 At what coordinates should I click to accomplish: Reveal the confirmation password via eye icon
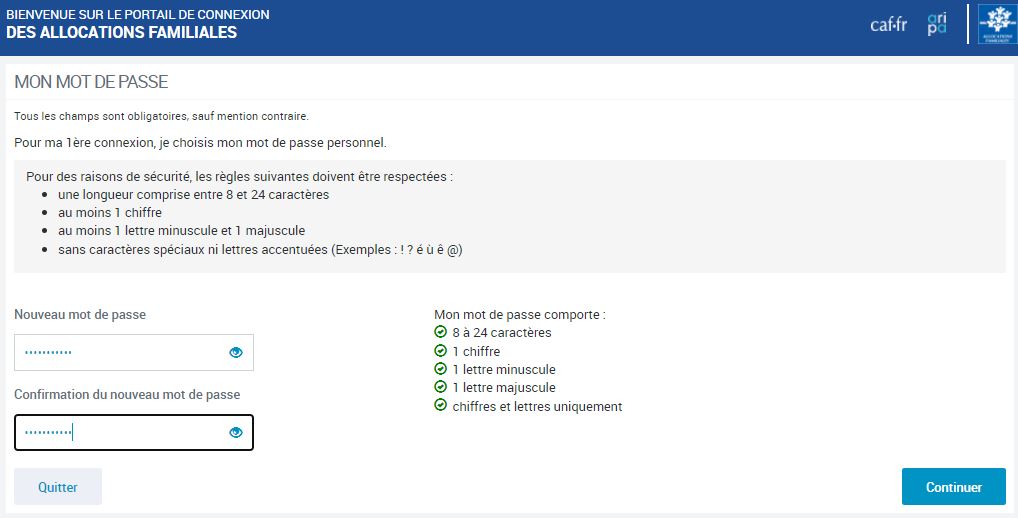(236, 432)
